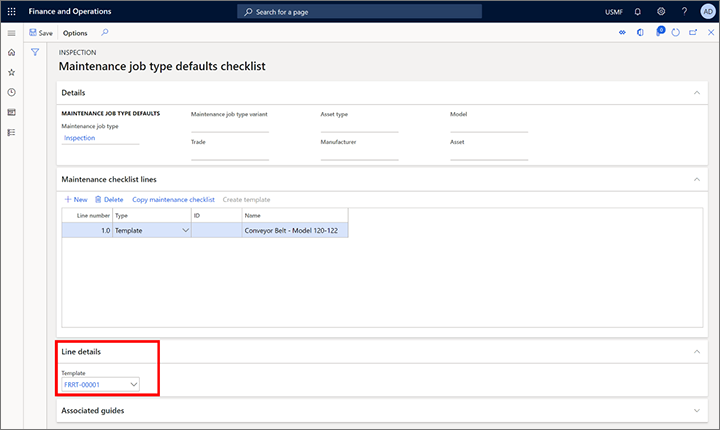Open Favorites star icon in sidebar

tap(11, 72)
